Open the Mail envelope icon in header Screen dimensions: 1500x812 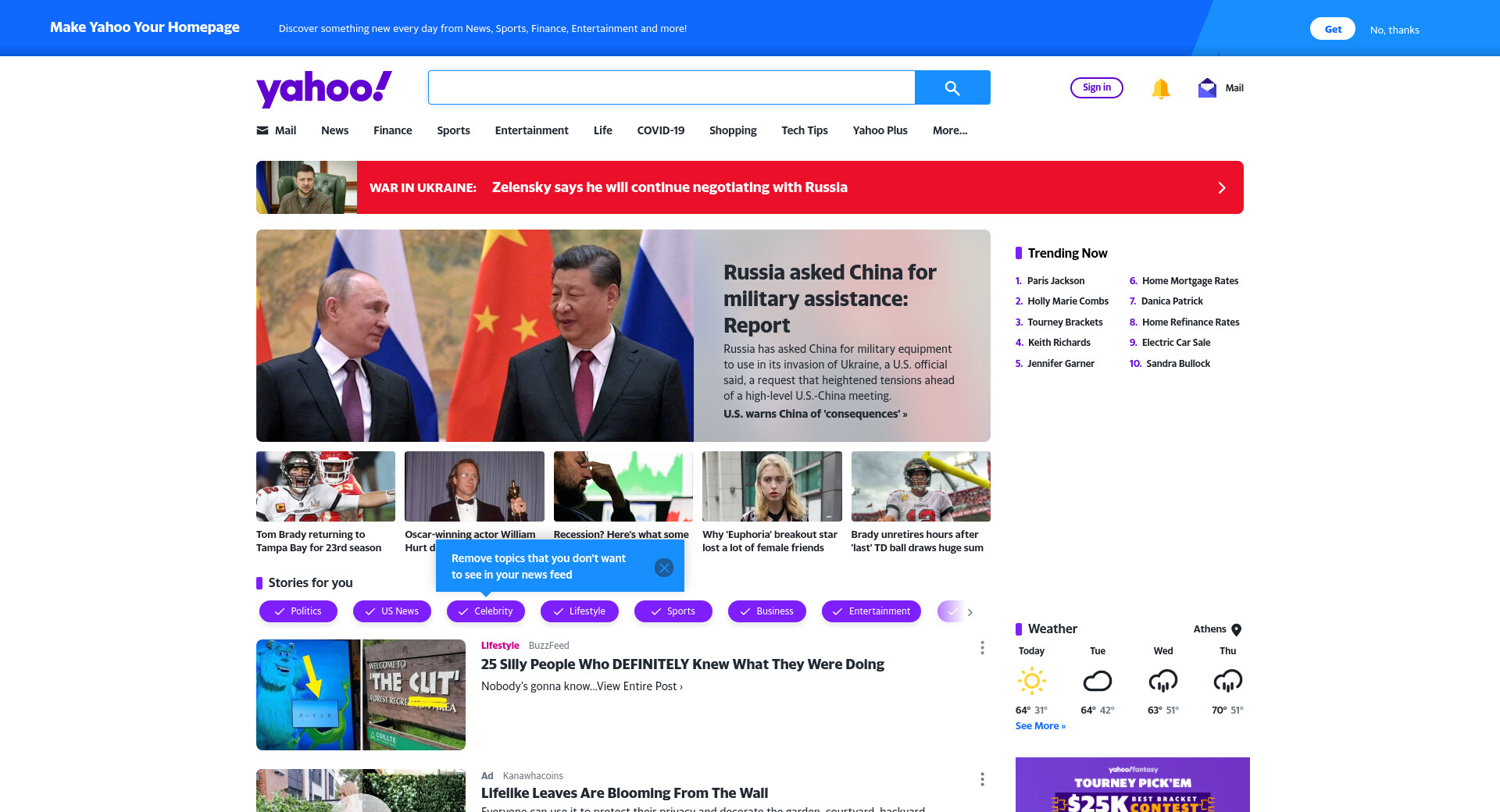coord(1207,87)
